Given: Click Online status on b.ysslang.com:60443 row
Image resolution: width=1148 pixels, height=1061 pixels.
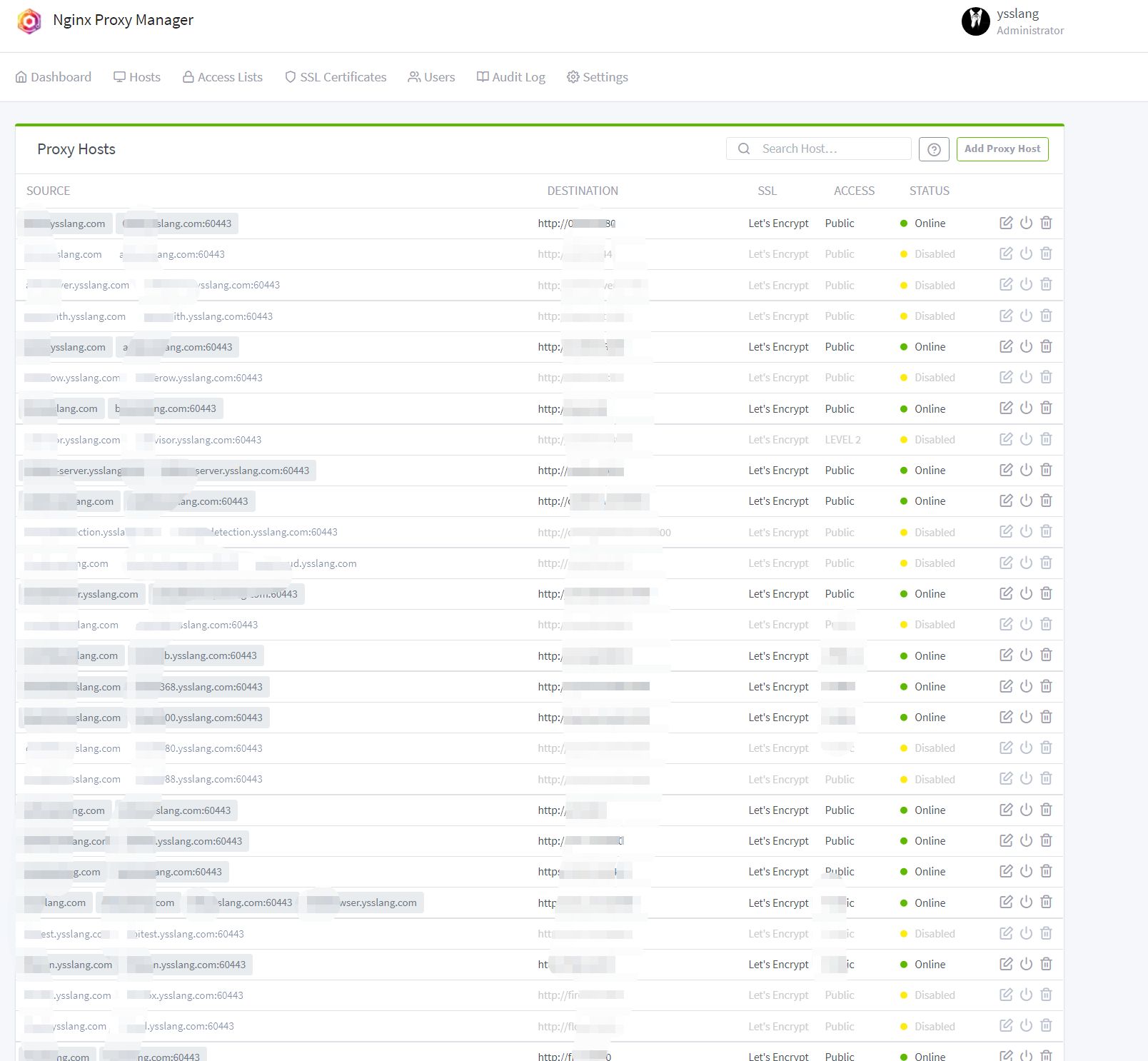Looking at the screenshot, I should click(930, 655).
